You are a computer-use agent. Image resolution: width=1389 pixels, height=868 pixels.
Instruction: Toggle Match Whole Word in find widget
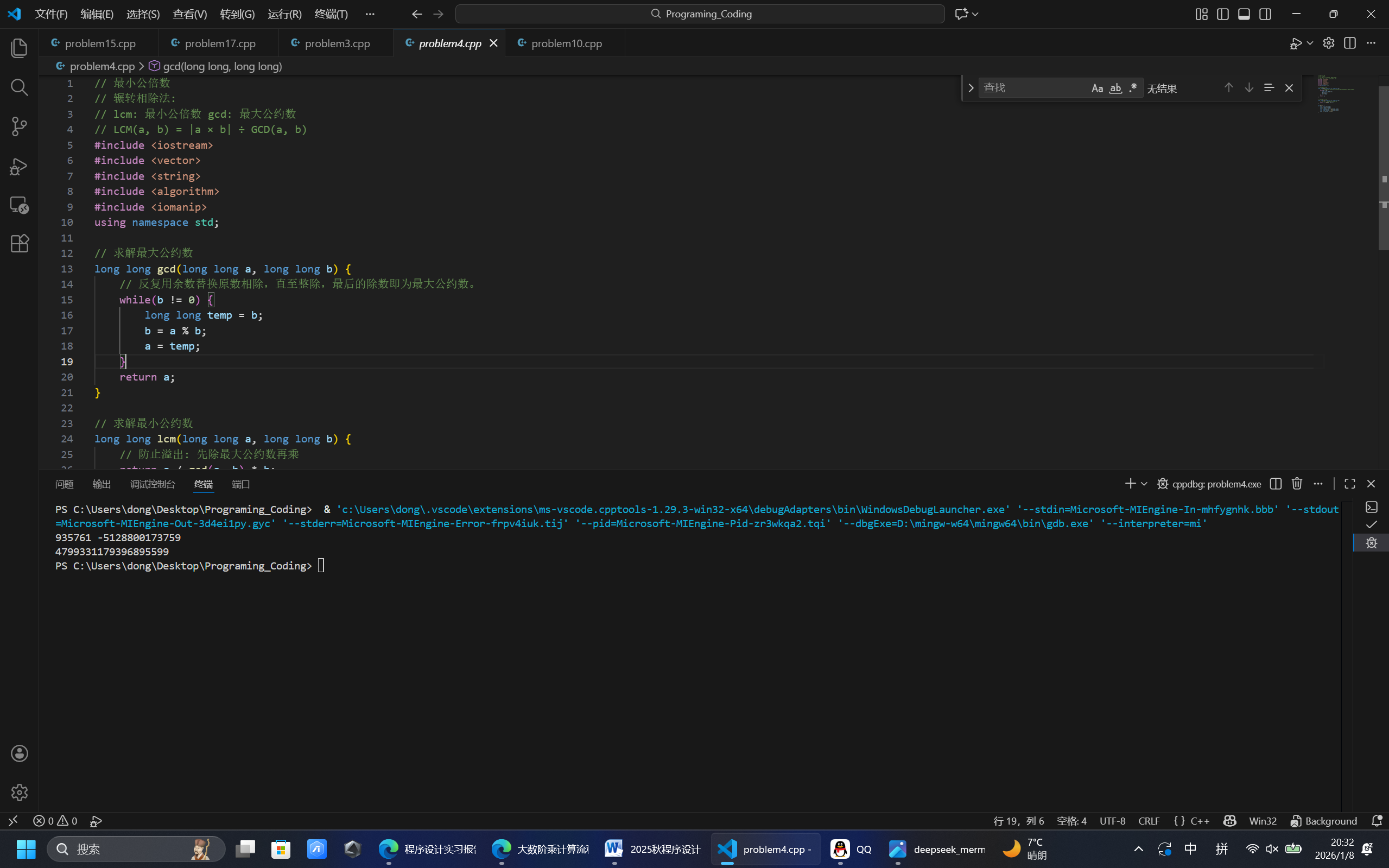[1115, 88]
